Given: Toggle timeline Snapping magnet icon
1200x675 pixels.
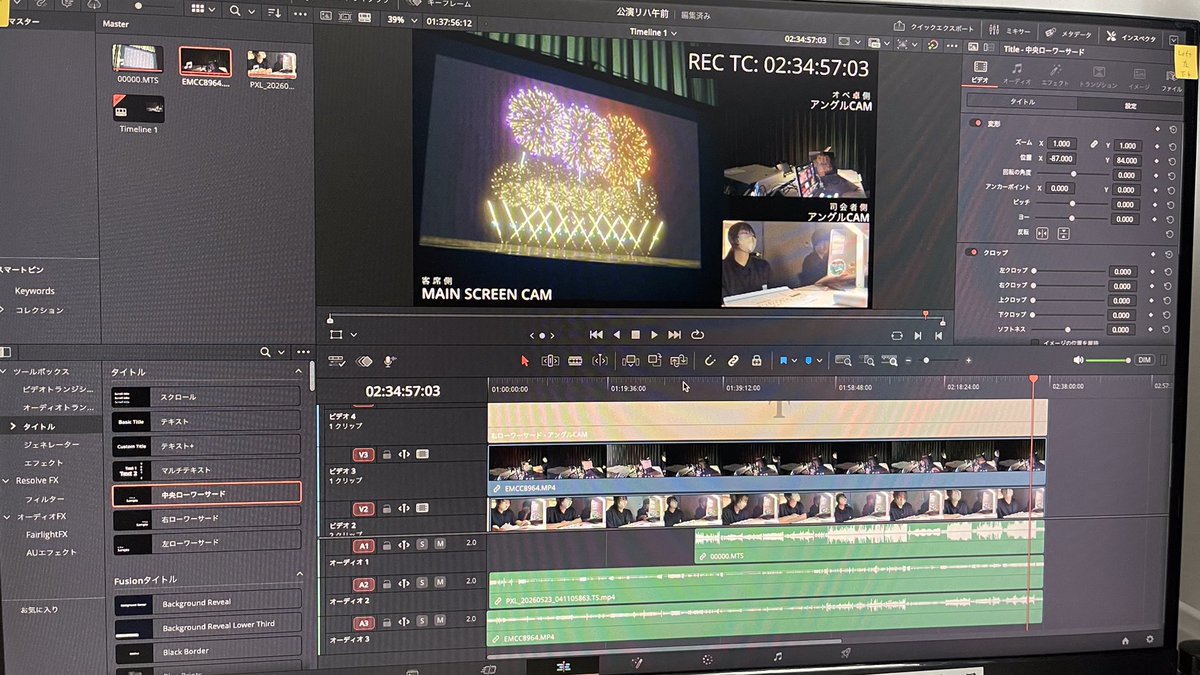Looking at the screenshot, I should 710,360.
